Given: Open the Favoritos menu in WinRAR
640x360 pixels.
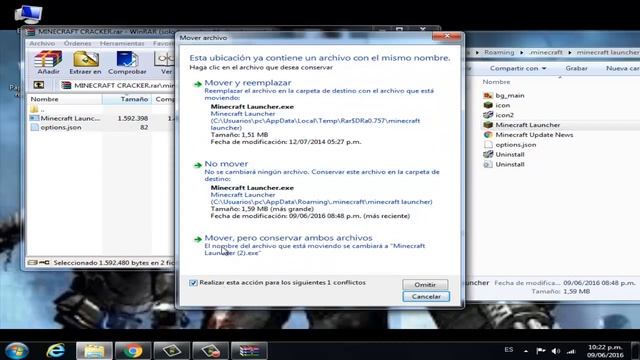Looking at the screenshot, I should [163, 43].
